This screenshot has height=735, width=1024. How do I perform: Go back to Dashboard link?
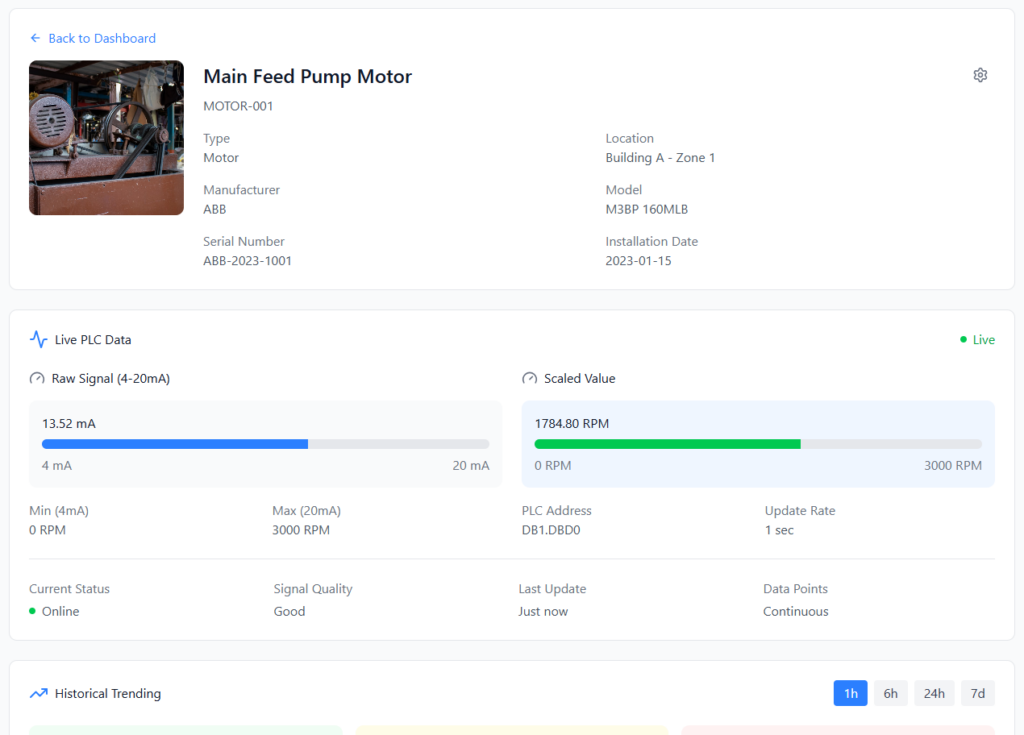101,38
